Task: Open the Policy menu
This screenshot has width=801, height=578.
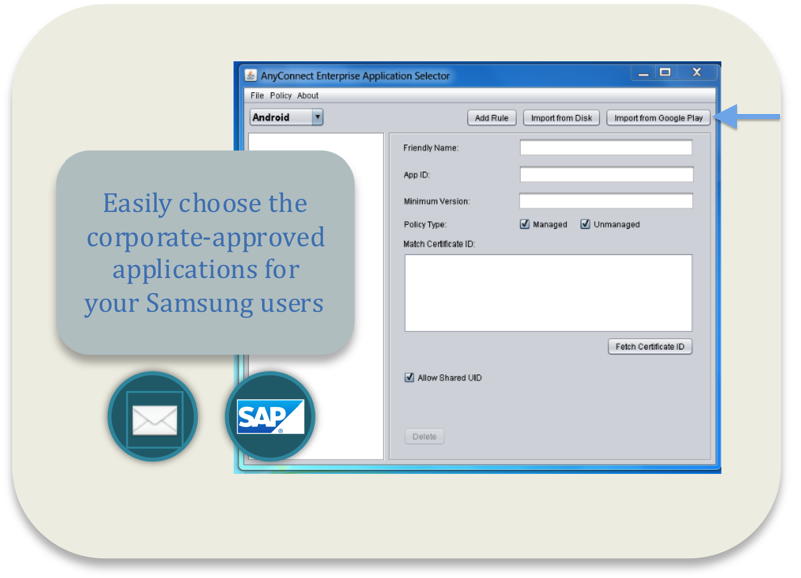Action: [x=281, y=96]
